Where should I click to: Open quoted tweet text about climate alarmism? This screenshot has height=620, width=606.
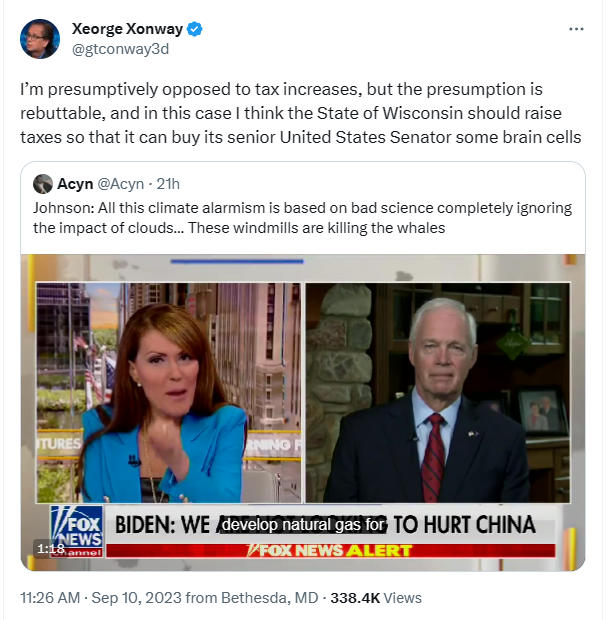pyautogui.click(x=302, y=218)
